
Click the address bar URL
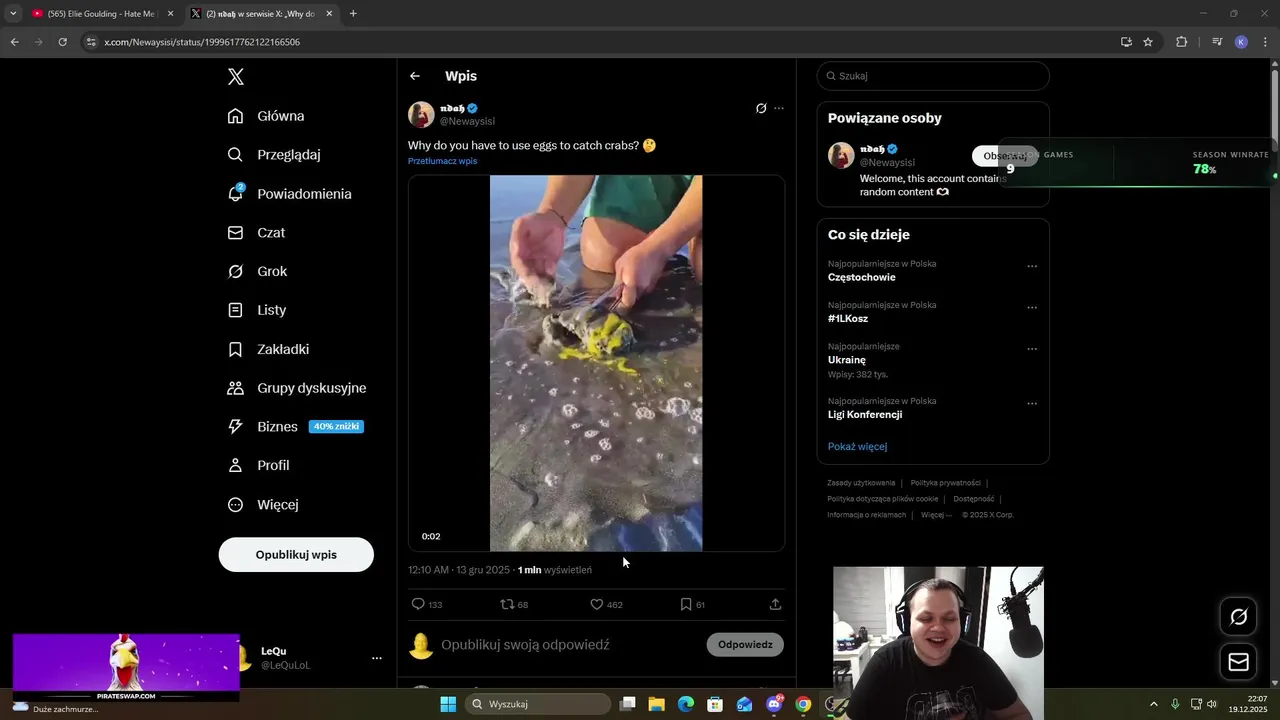click(x=202, y=42)
